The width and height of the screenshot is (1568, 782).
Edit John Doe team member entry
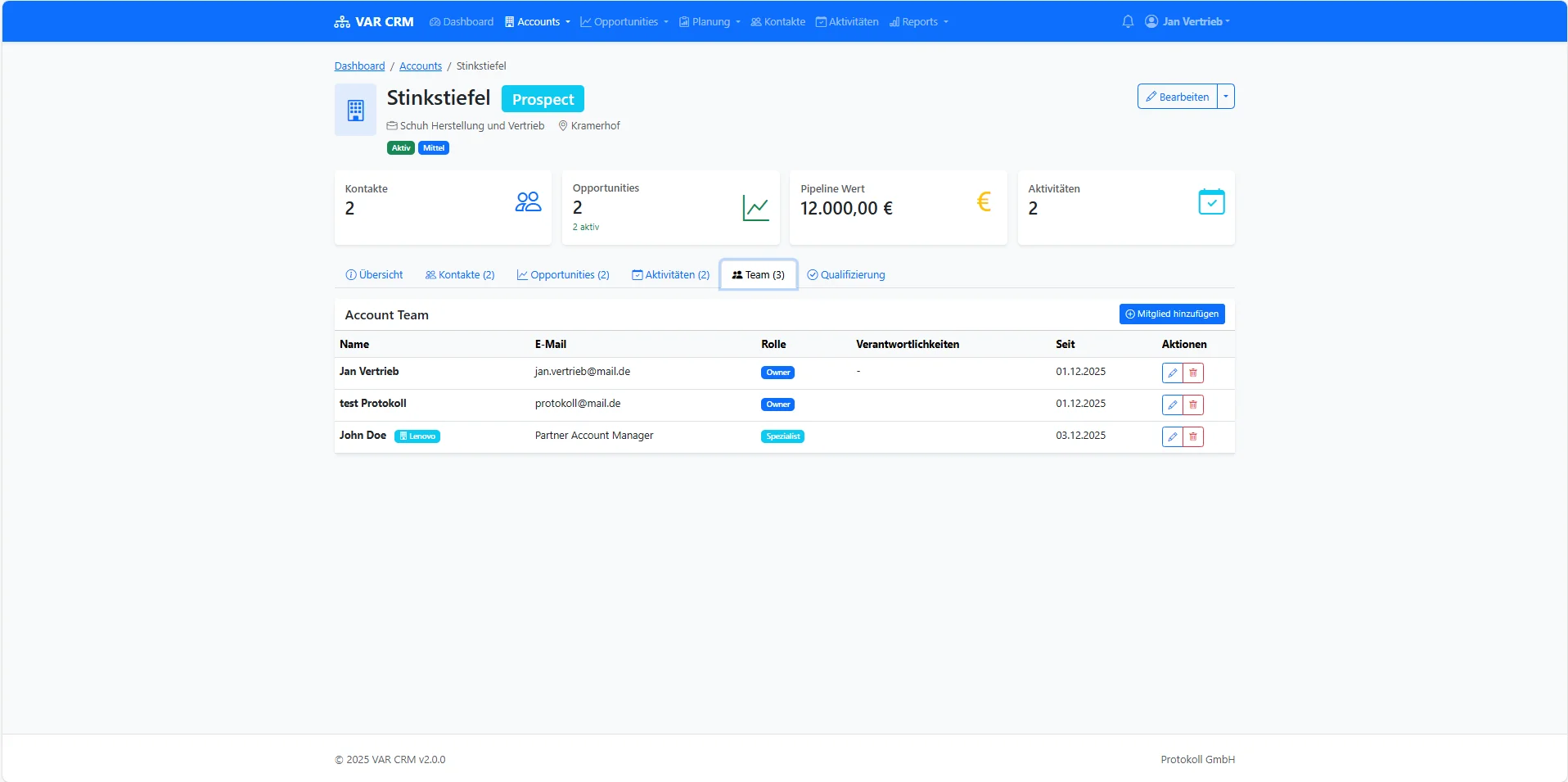pos(1172,436)
